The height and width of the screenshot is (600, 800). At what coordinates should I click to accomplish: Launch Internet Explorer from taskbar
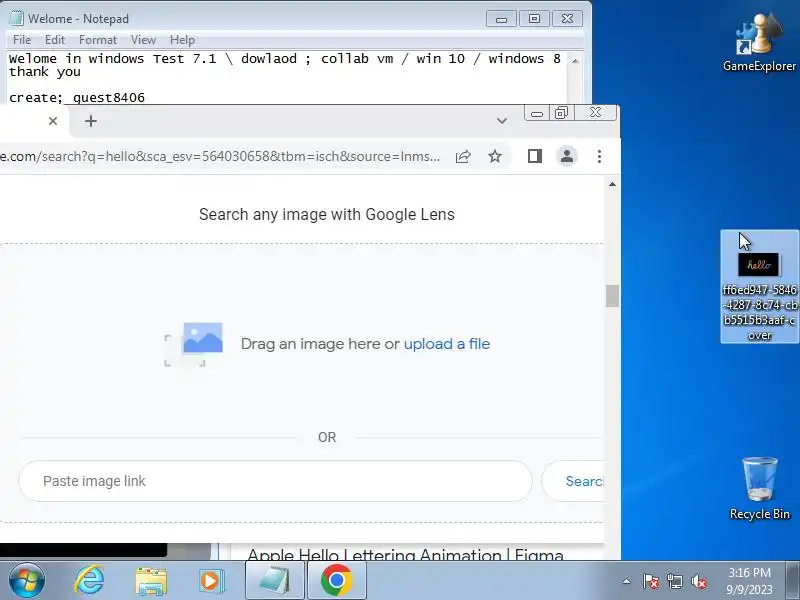(x=89, y=581)
